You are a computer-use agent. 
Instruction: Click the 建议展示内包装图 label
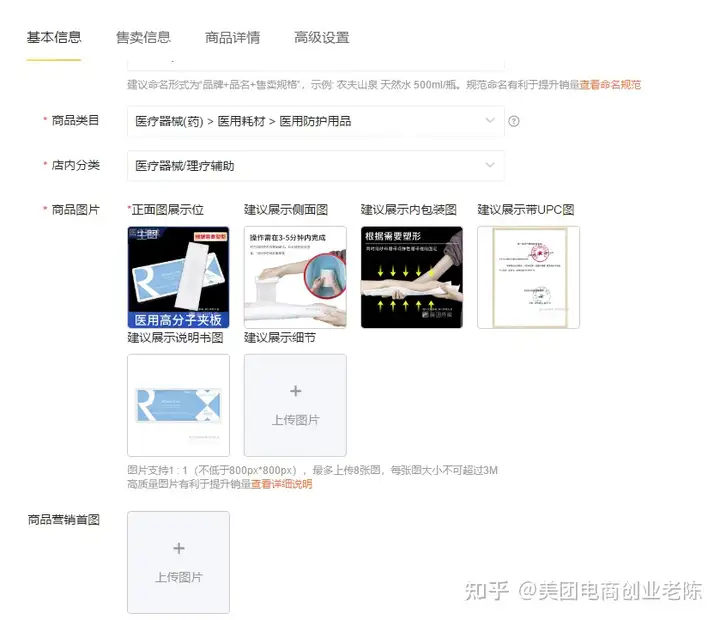click(408, 210)
